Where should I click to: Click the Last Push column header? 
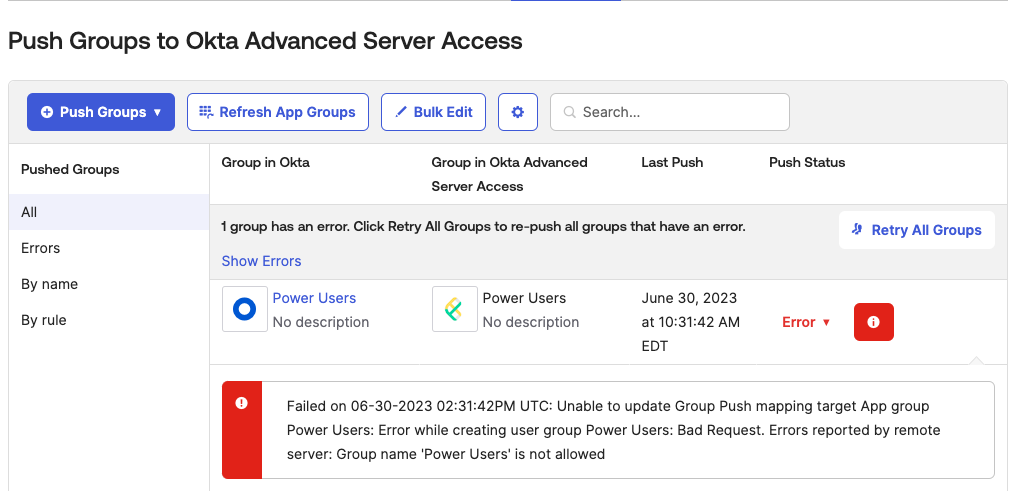pos(672,162)
